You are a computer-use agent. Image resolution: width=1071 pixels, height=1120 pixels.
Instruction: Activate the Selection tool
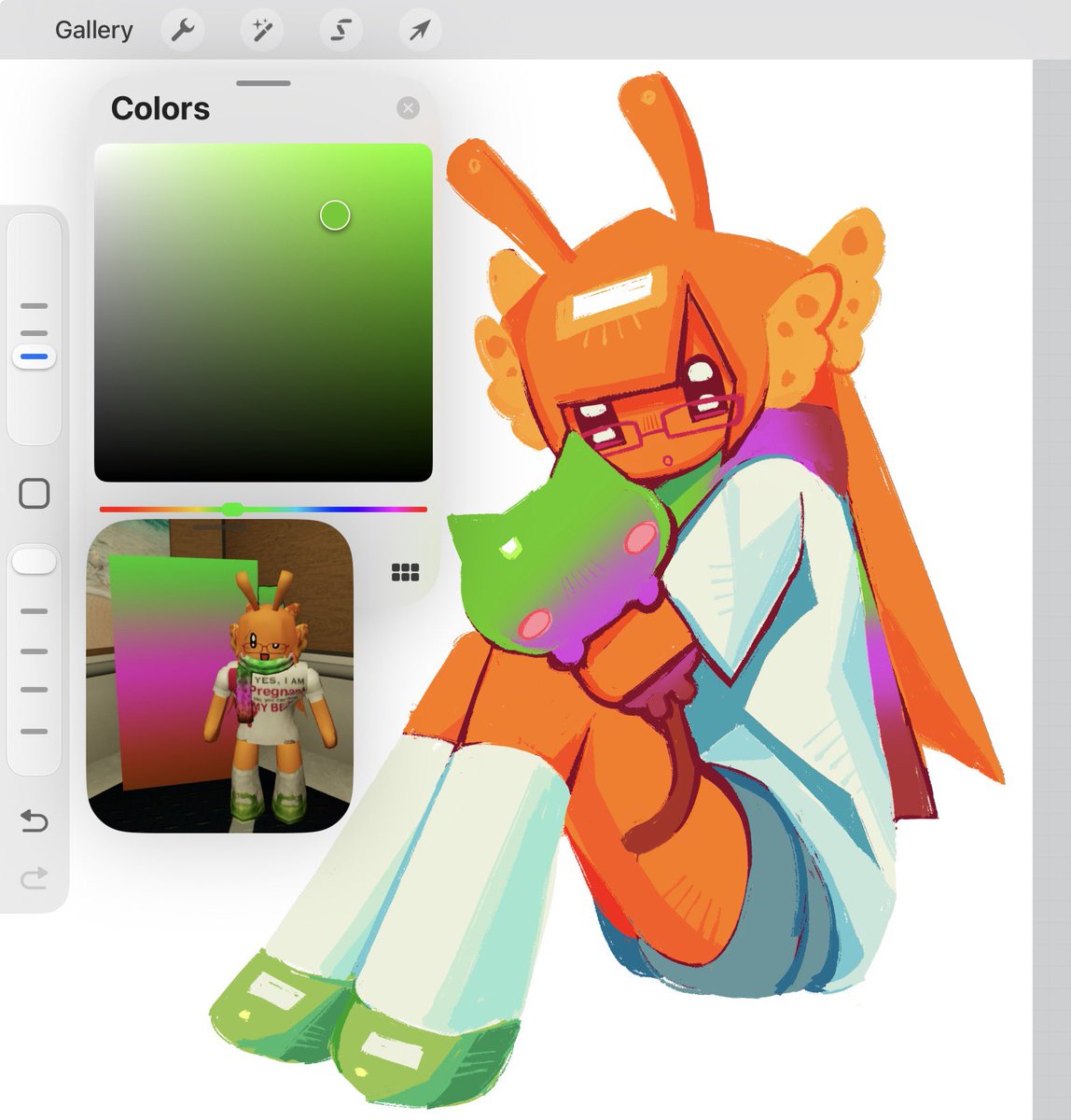pyautogui.click(x=341, y=30)
